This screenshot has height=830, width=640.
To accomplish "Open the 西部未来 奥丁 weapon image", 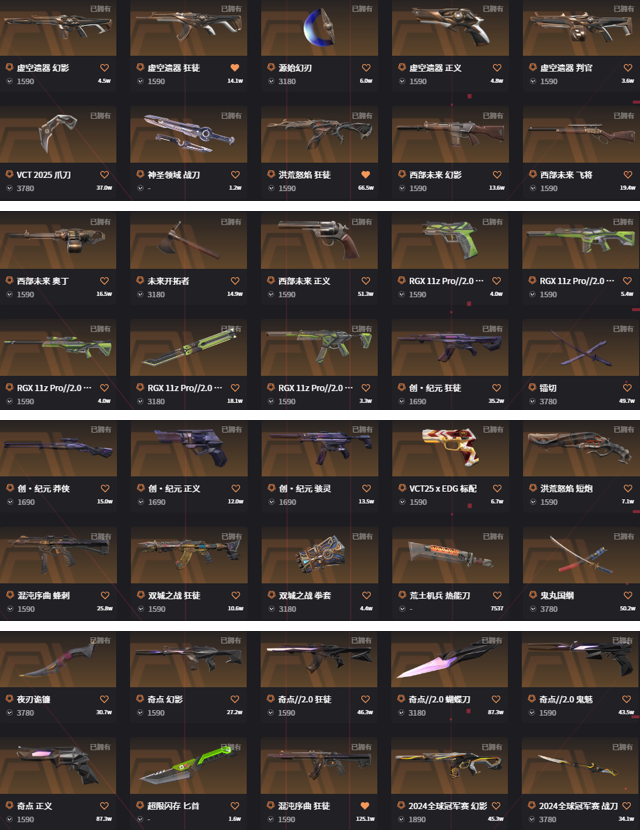I will pyautogui.click(x=58, y=240).
